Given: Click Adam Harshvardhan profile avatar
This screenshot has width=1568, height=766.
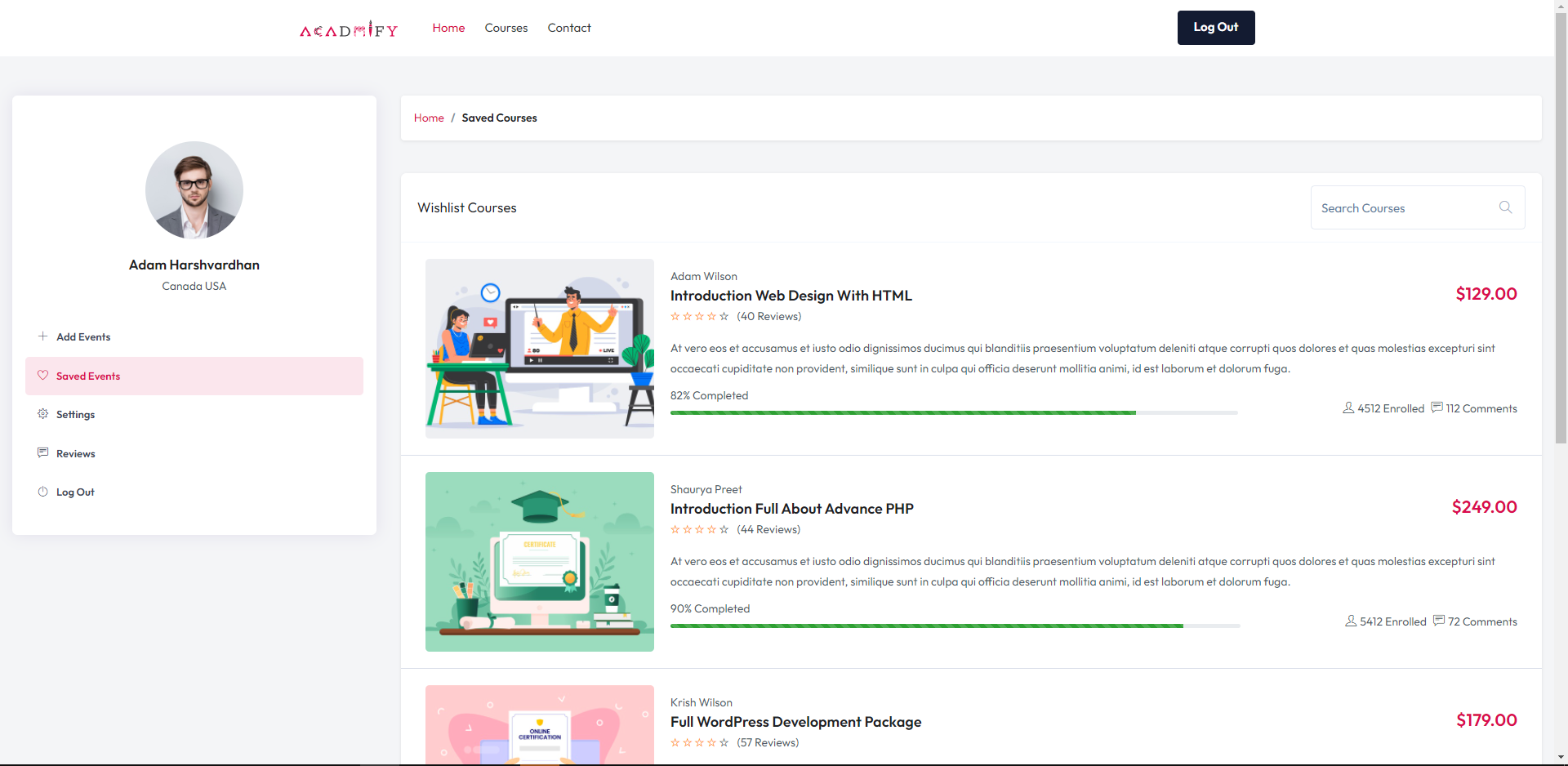Looking at the screenshot, I should pyautogui.click(x=194, y=190).
